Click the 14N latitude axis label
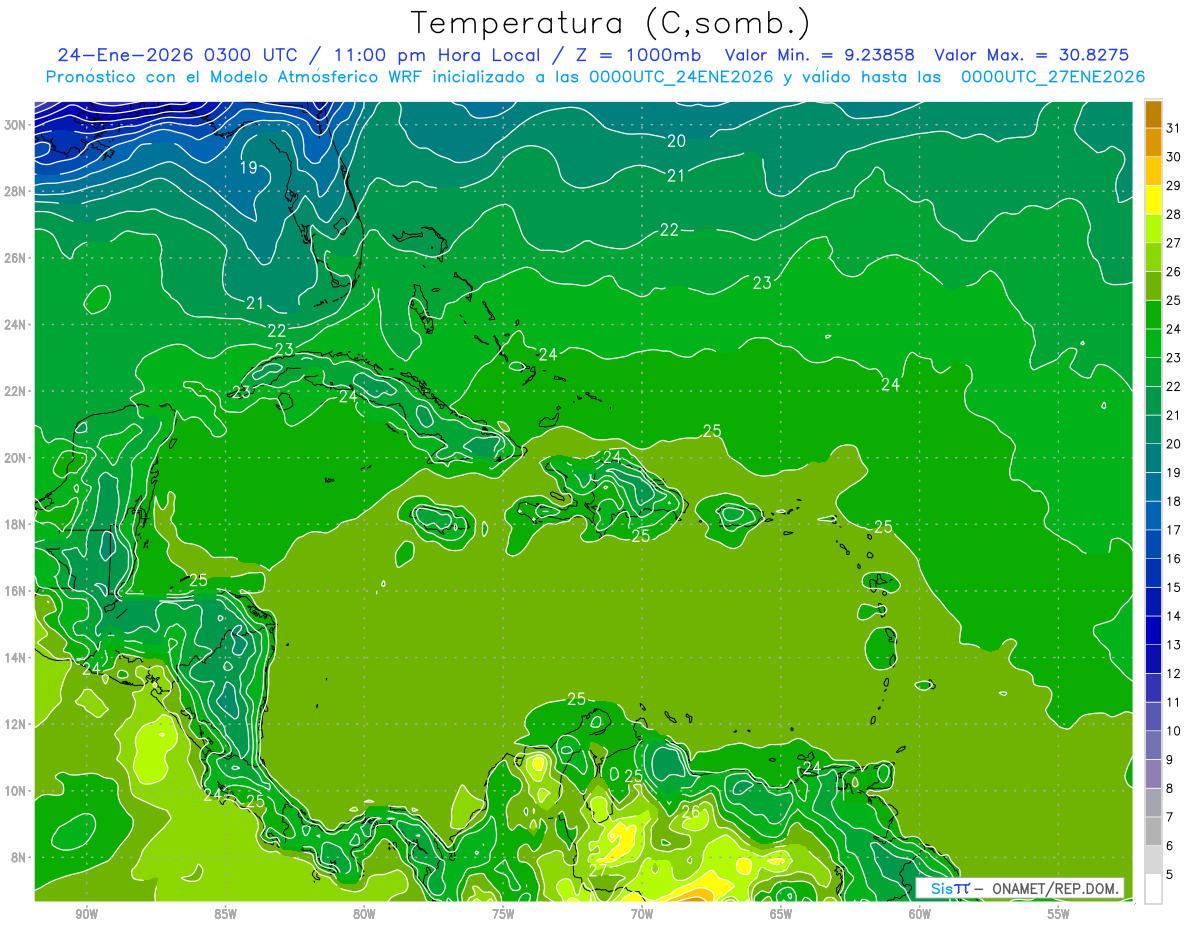The width and height of the screenshot is (1200, 927). [x=14, y=657]
